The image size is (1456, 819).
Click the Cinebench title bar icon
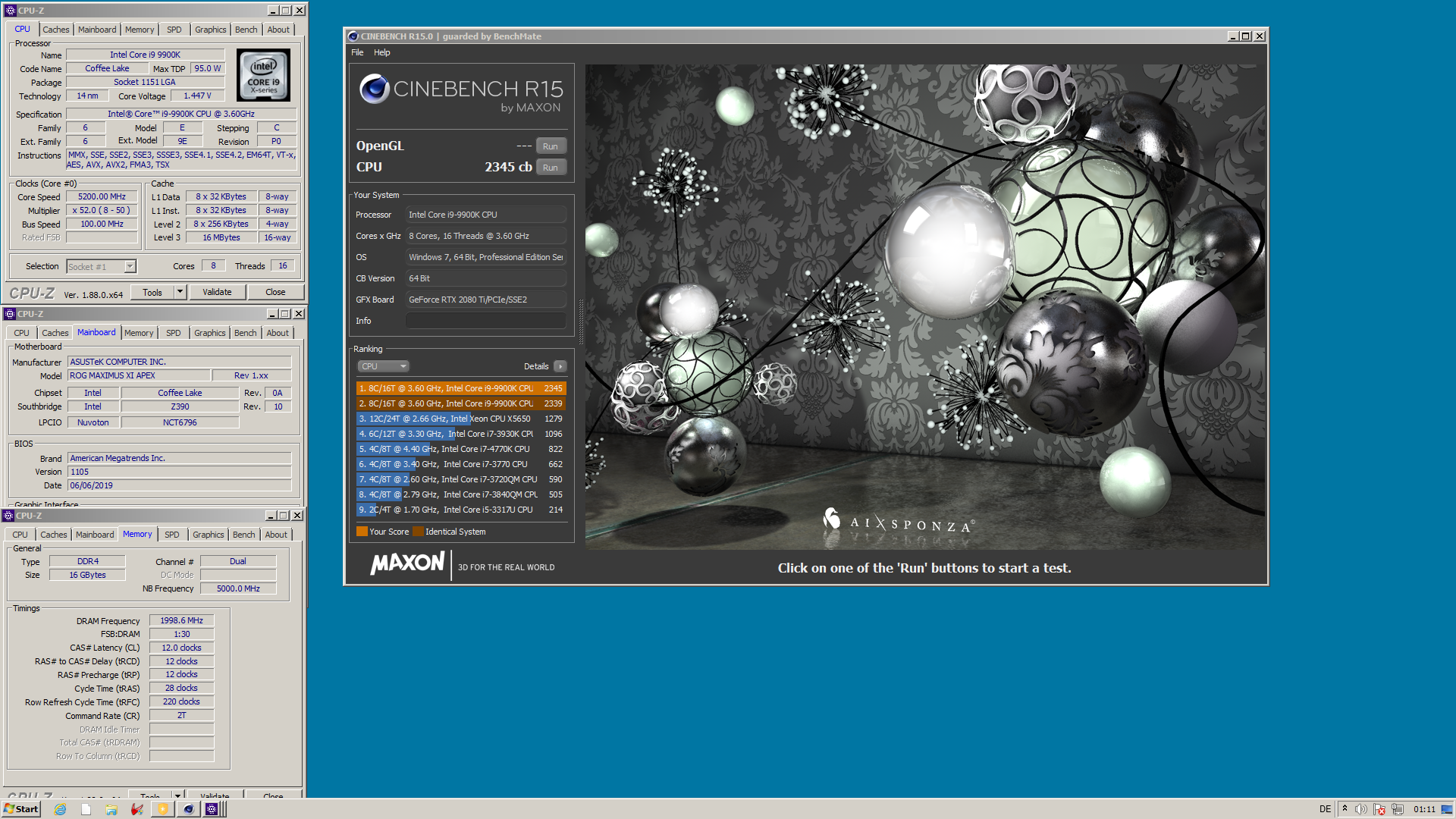(353, 36)
